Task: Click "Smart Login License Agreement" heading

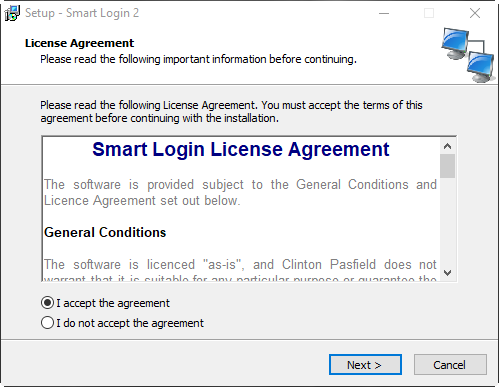Action: coord(241,149)
